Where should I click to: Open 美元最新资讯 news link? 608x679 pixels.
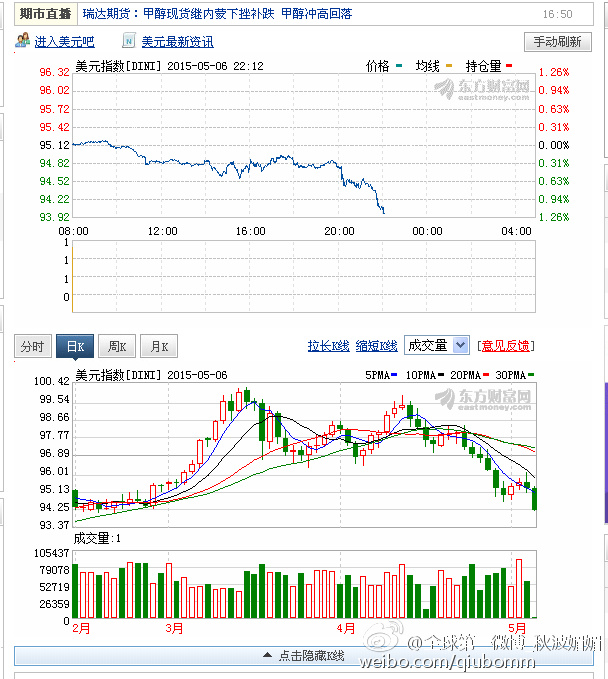click(178, 42)
